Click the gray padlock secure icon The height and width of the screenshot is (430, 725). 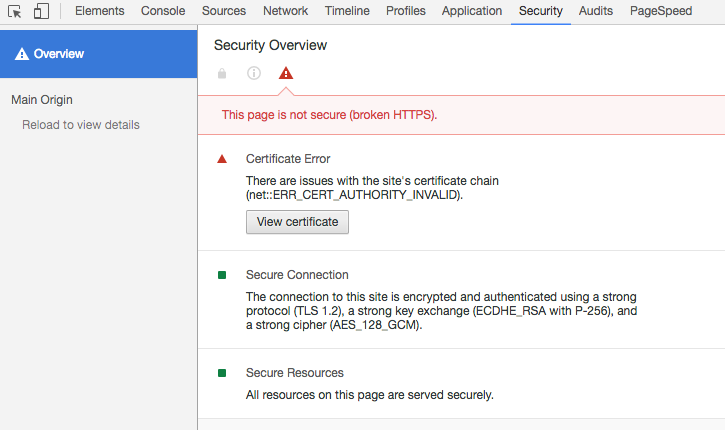pyautogui.click(x=222, y=73)
